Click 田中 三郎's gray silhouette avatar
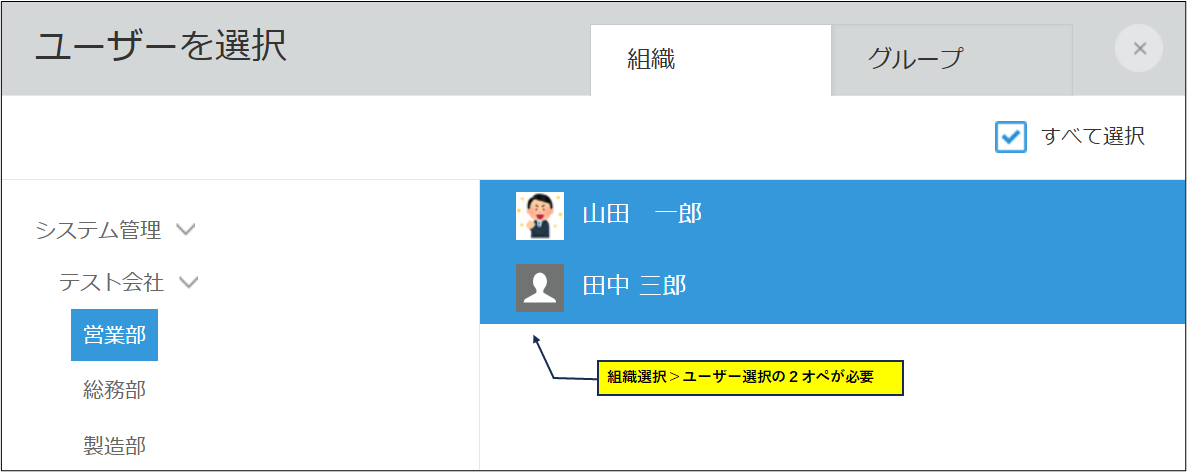 [539, 288]
